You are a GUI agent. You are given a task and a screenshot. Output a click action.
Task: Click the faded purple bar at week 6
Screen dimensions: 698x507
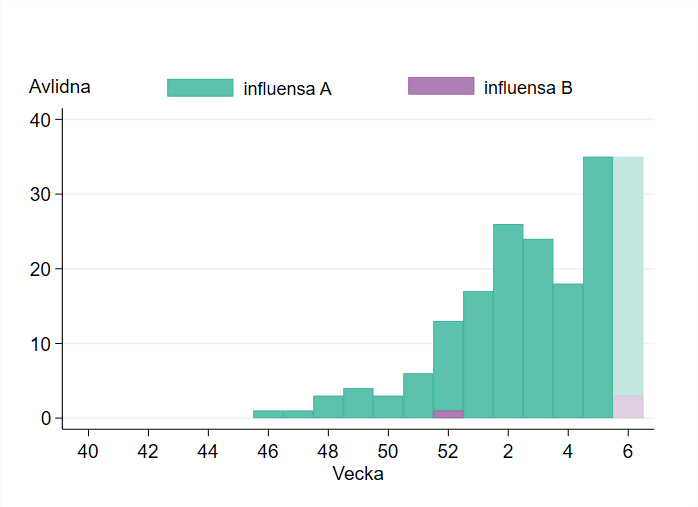click(628, 406)
